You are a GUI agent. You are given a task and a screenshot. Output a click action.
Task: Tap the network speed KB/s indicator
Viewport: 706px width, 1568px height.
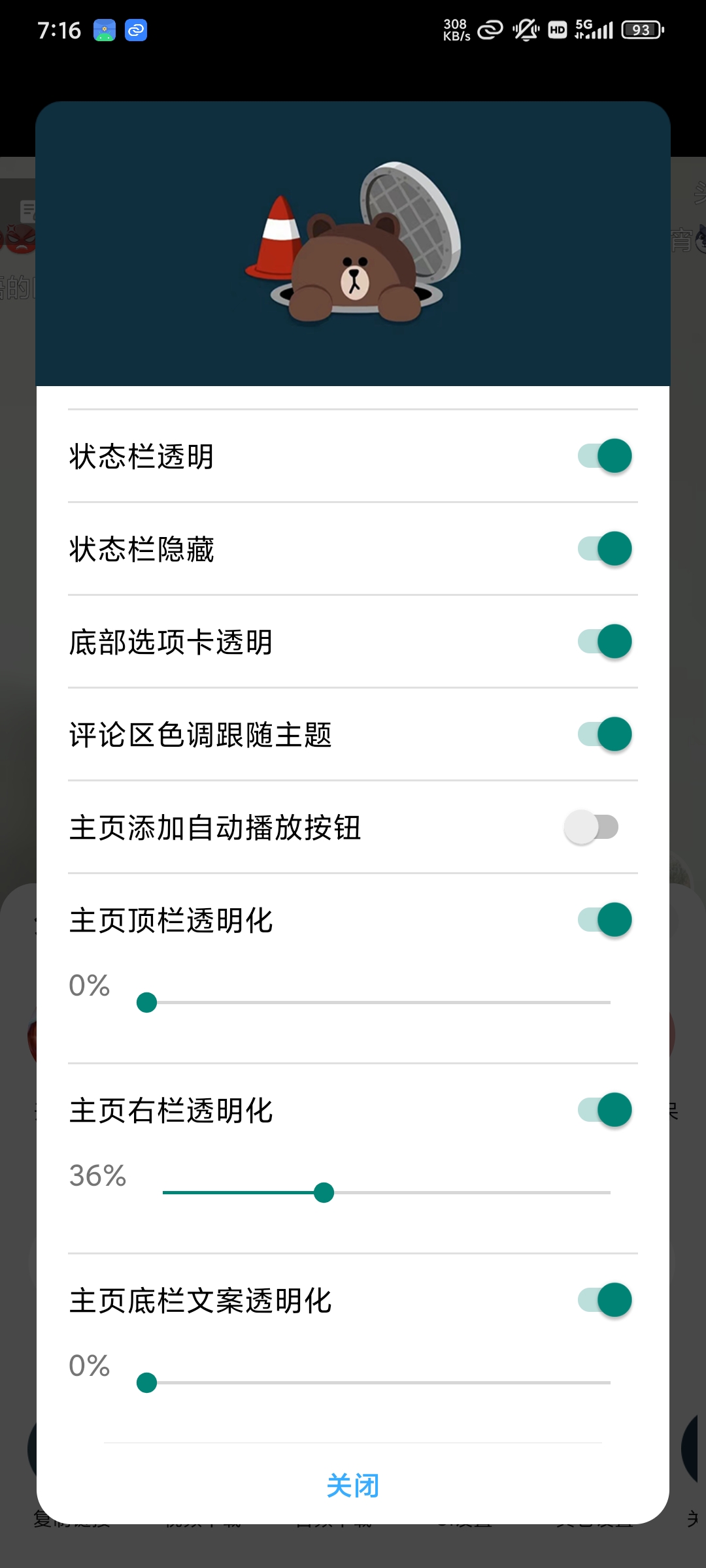[456, 30]
